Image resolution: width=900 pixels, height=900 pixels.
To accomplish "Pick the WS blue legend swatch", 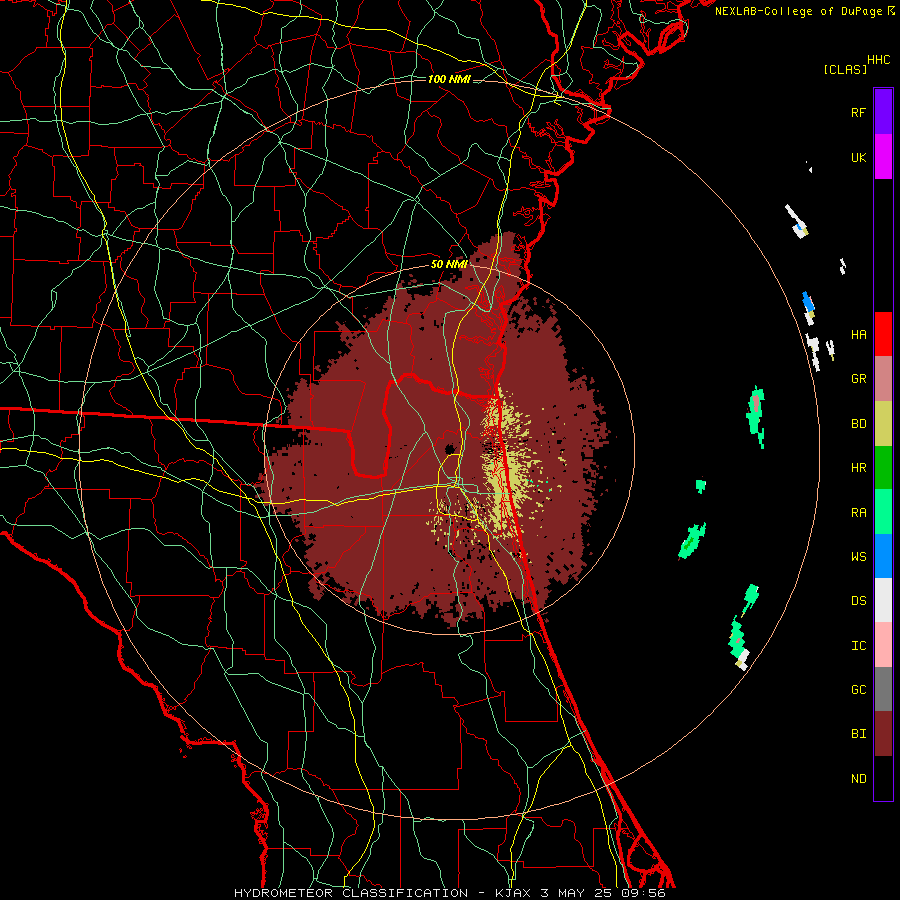I will (883, 556).
